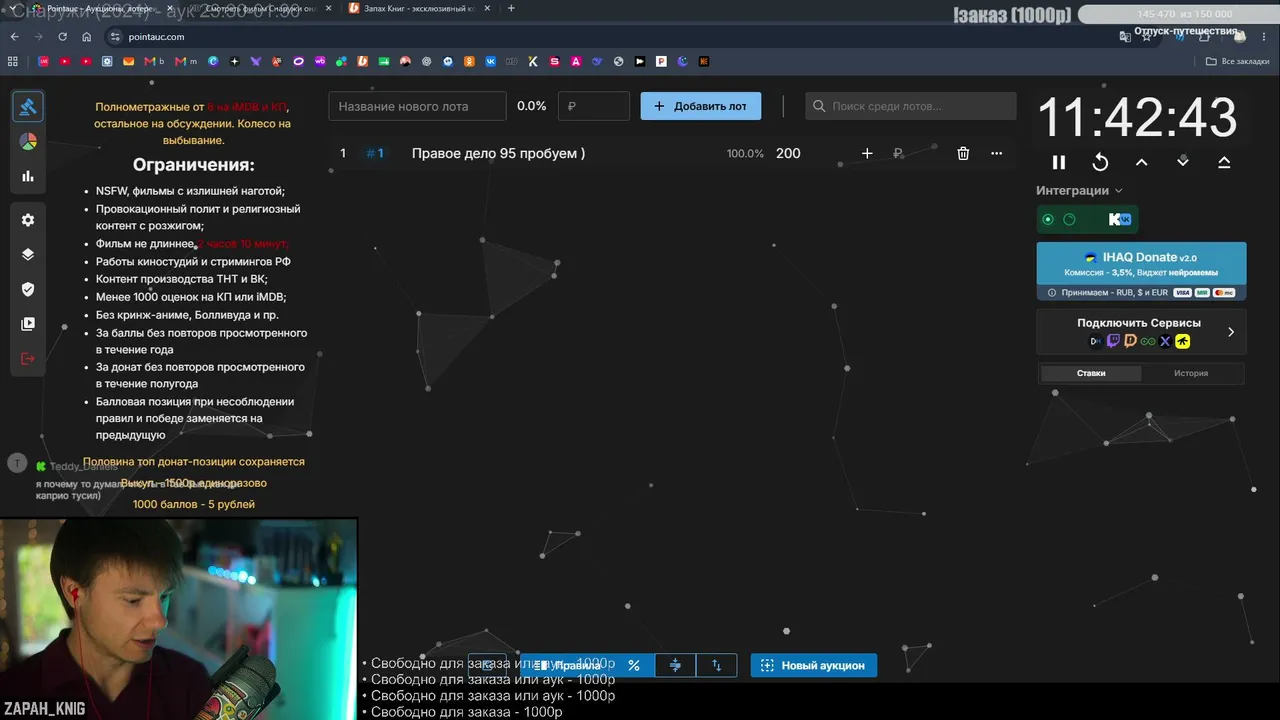Toggle the second green circle integration icon
This screenshot has width=1280, height=720.
(x=1069, y=219)
